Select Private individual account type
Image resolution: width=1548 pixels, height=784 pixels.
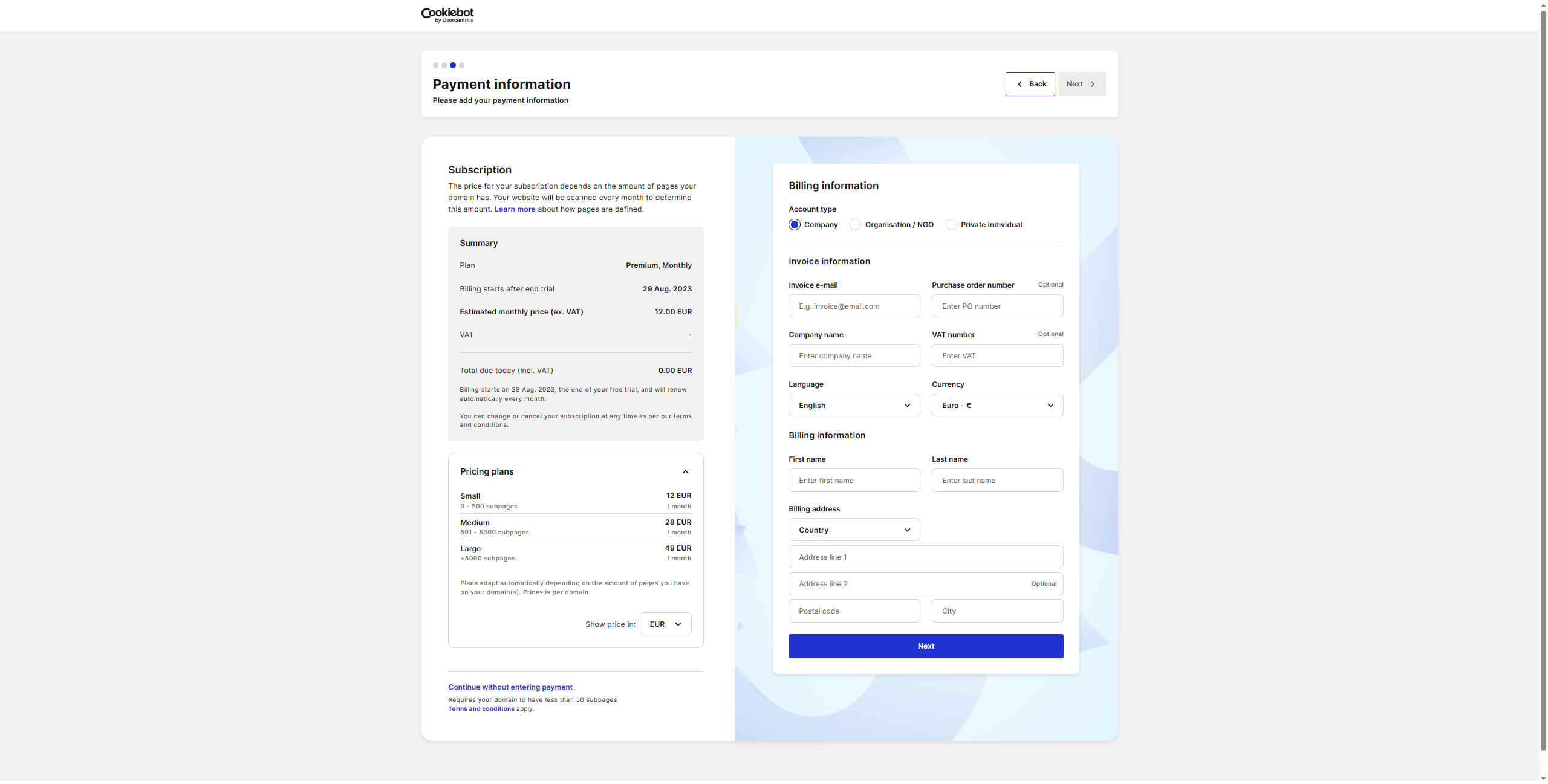tap(951, 225)
